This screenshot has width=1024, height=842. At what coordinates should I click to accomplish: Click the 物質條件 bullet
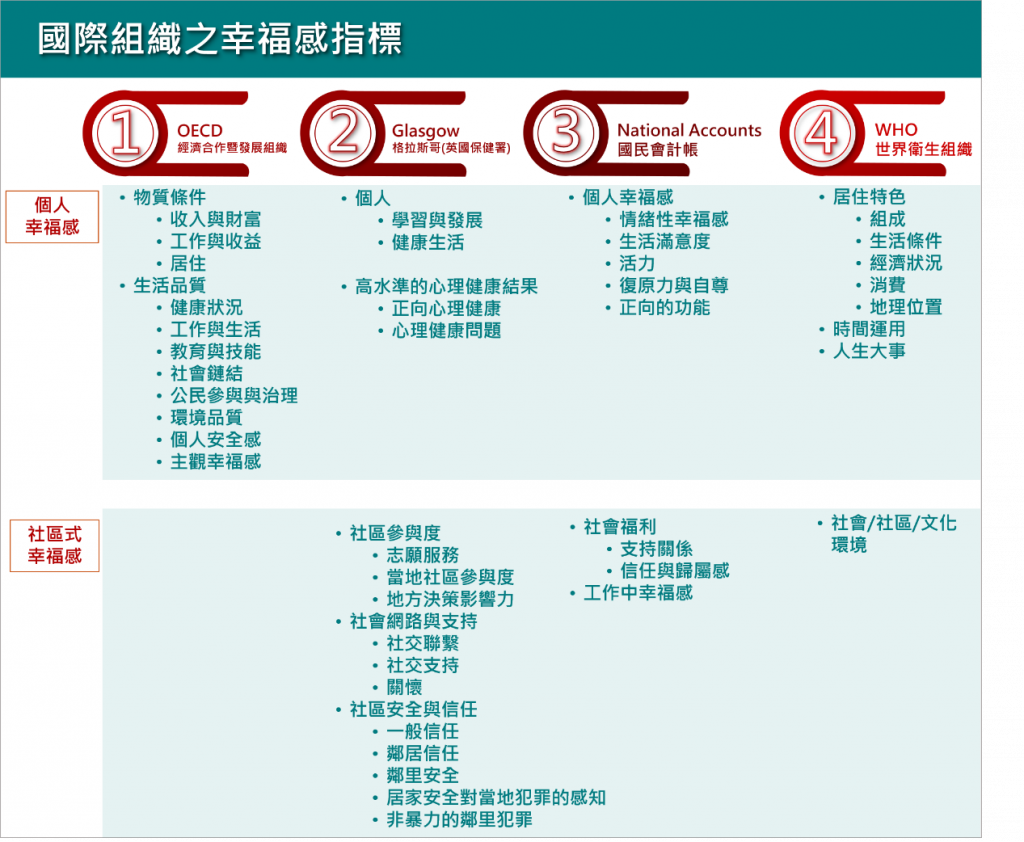170,197
